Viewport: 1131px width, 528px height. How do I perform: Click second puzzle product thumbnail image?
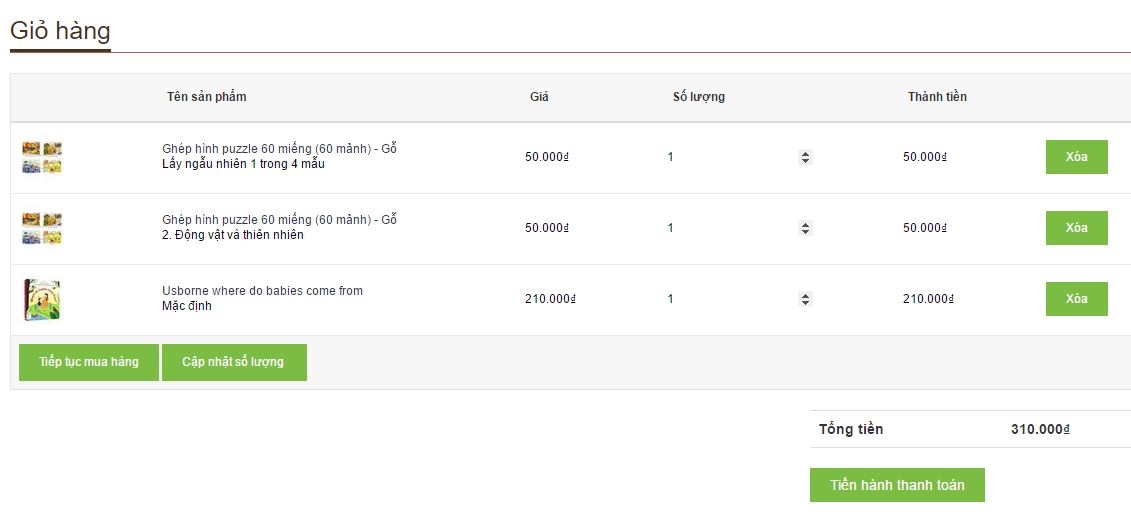point(42,228)
